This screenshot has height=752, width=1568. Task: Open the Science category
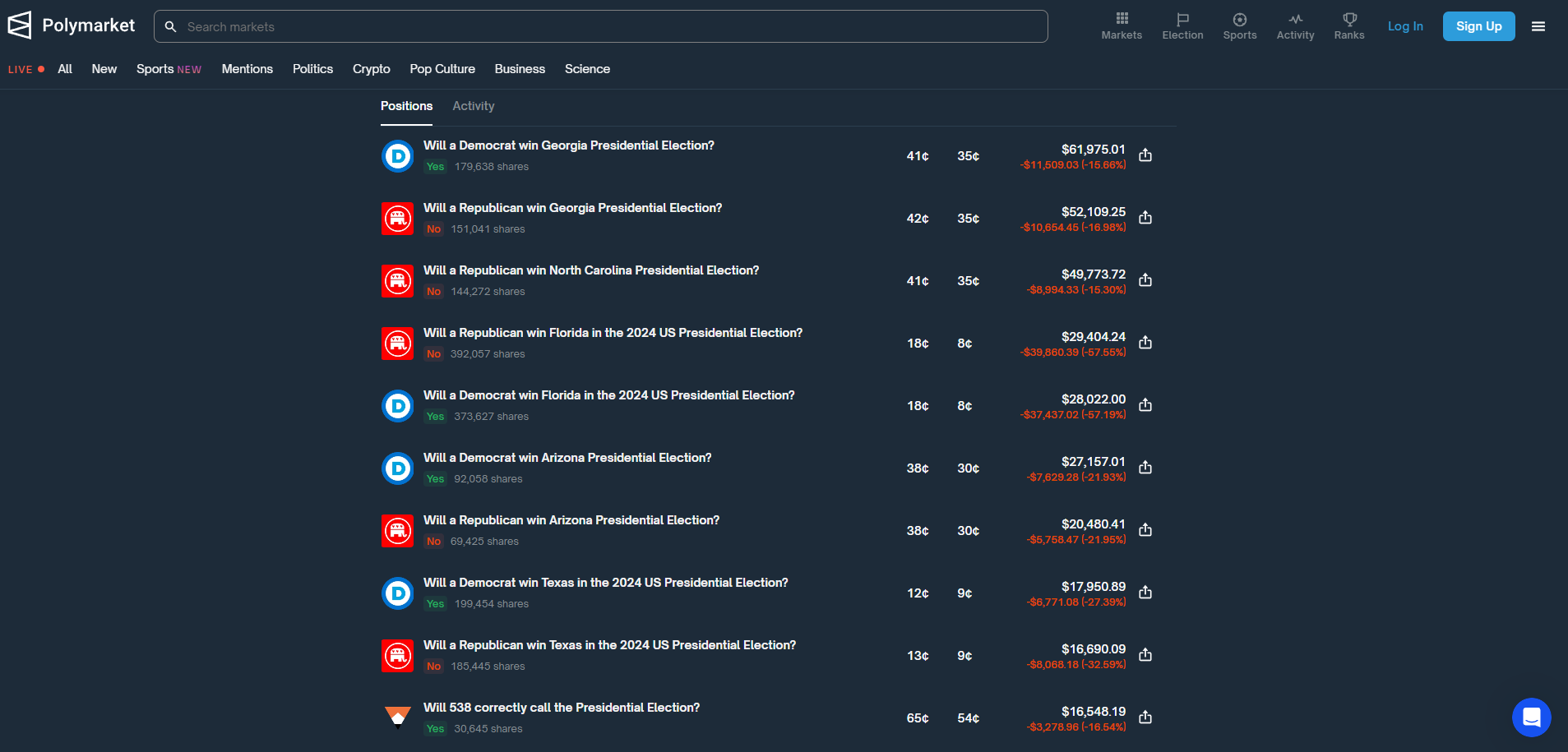coord(587,69)
